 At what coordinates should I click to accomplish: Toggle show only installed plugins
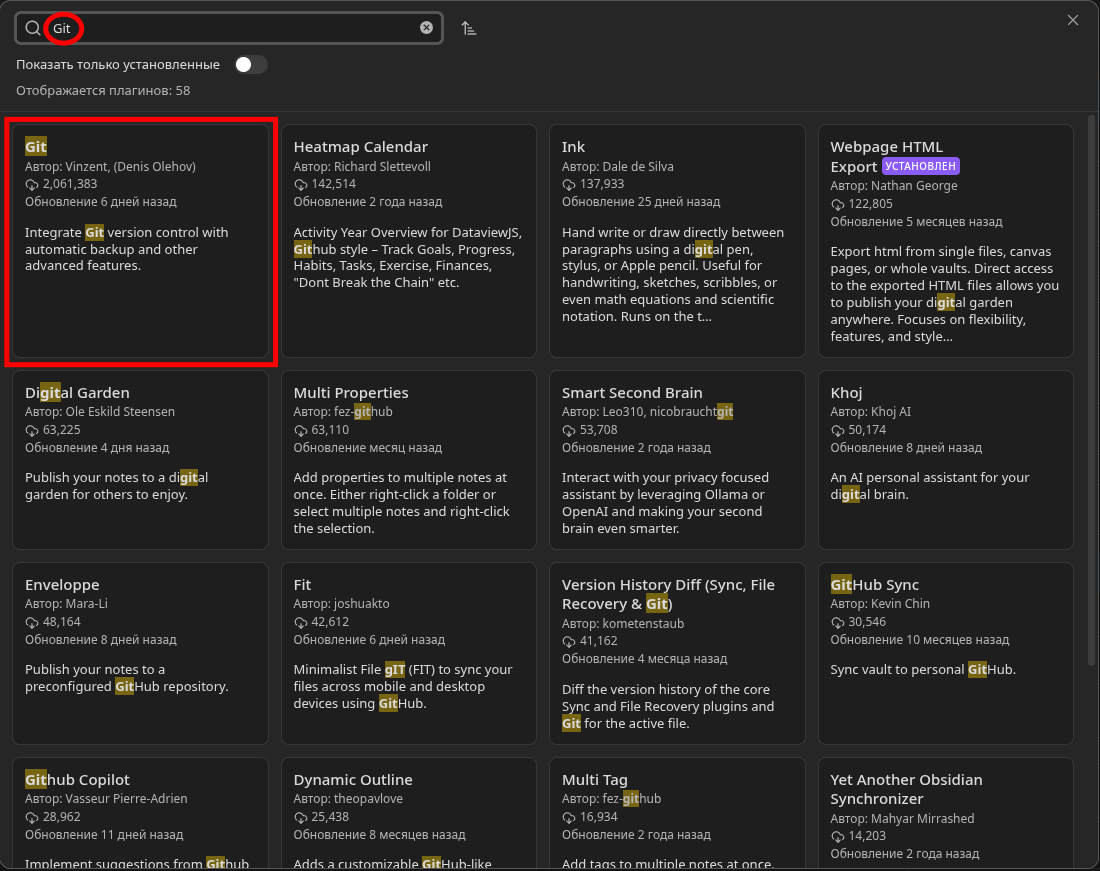(x=251, y=64)
